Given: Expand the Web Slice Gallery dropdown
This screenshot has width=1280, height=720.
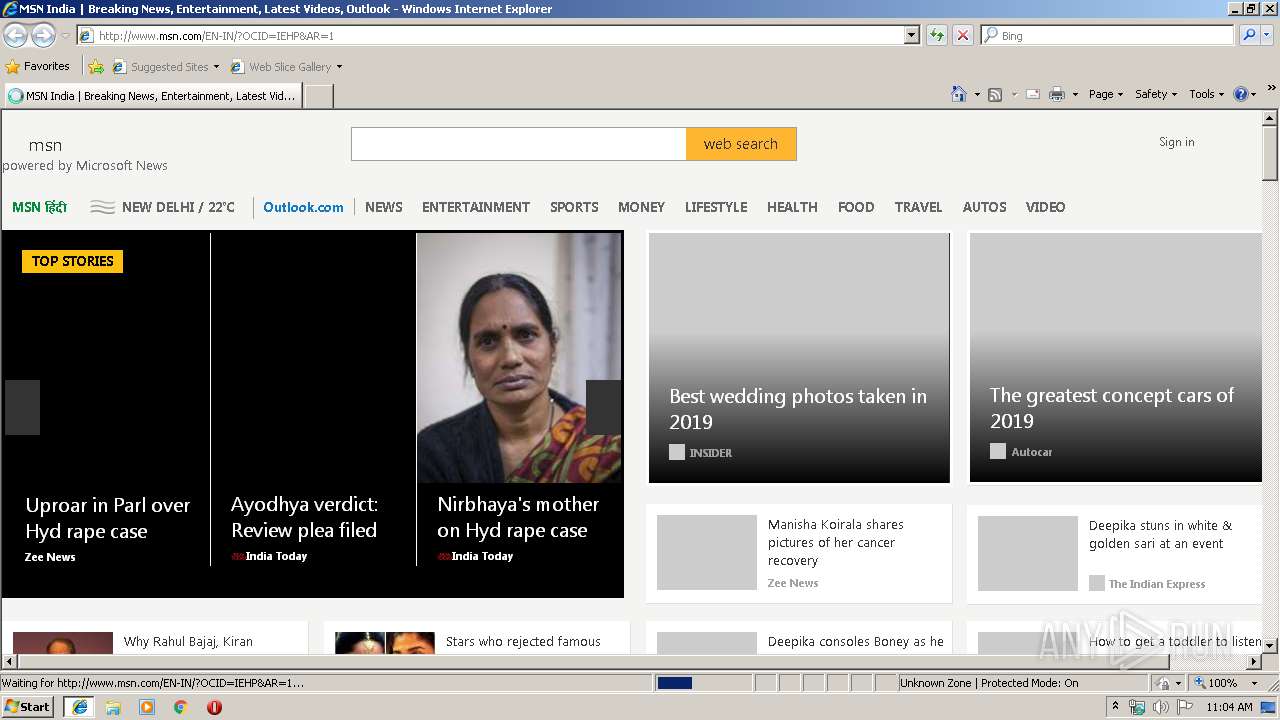Looking at the screenshot, I should click(x=339, y=67).
